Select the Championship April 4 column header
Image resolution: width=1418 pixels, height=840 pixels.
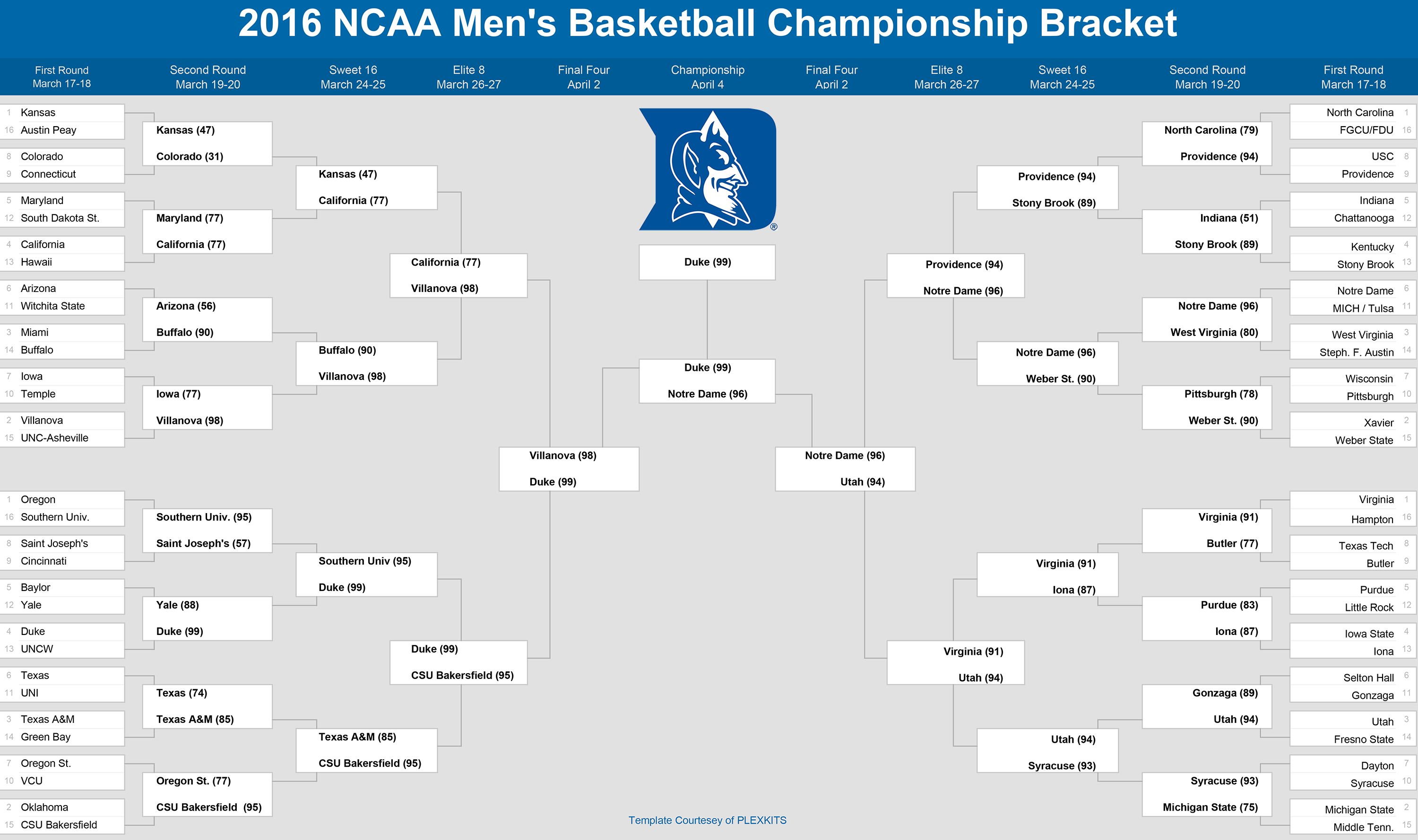[707, 77]
